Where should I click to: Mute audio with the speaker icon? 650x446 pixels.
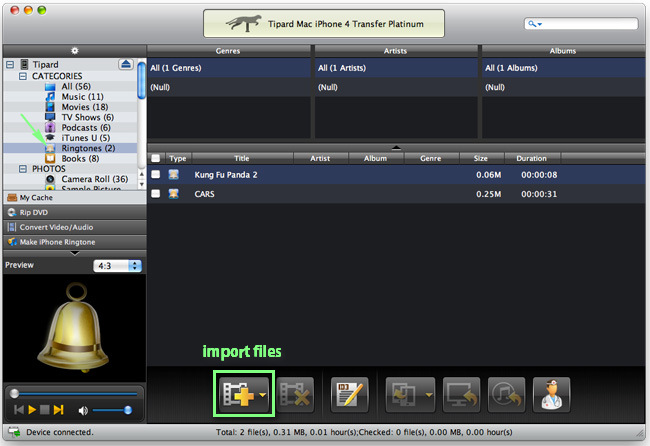(x=83, y=410)
